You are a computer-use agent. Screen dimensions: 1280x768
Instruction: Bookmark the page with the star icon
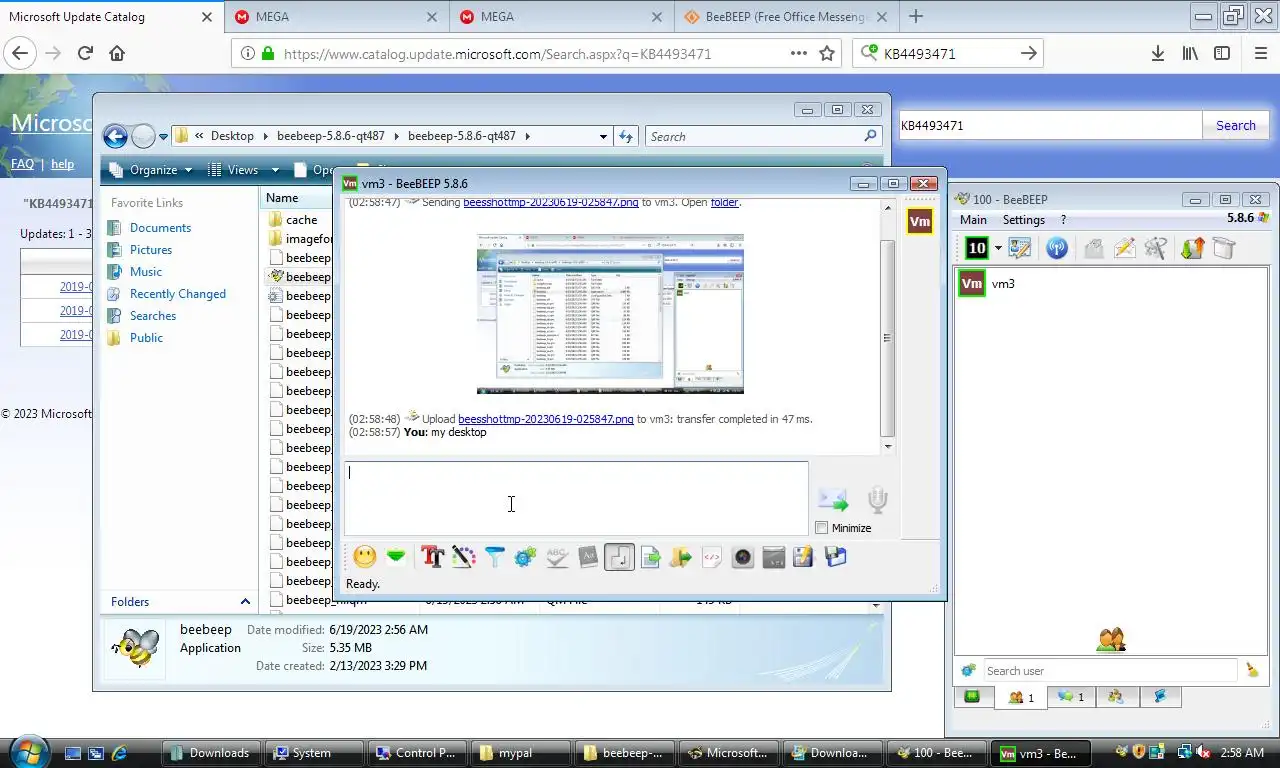coord(827,54)
